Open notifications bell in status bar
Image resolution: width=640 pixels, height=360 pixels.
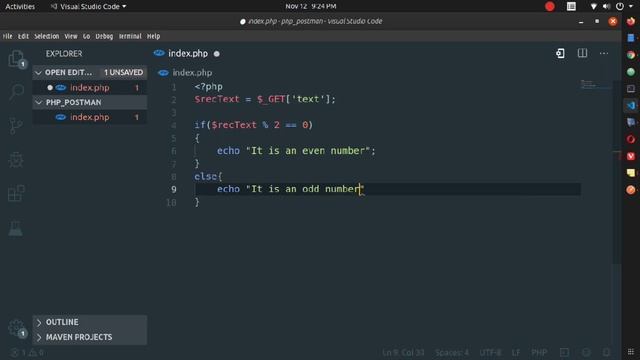607,352
